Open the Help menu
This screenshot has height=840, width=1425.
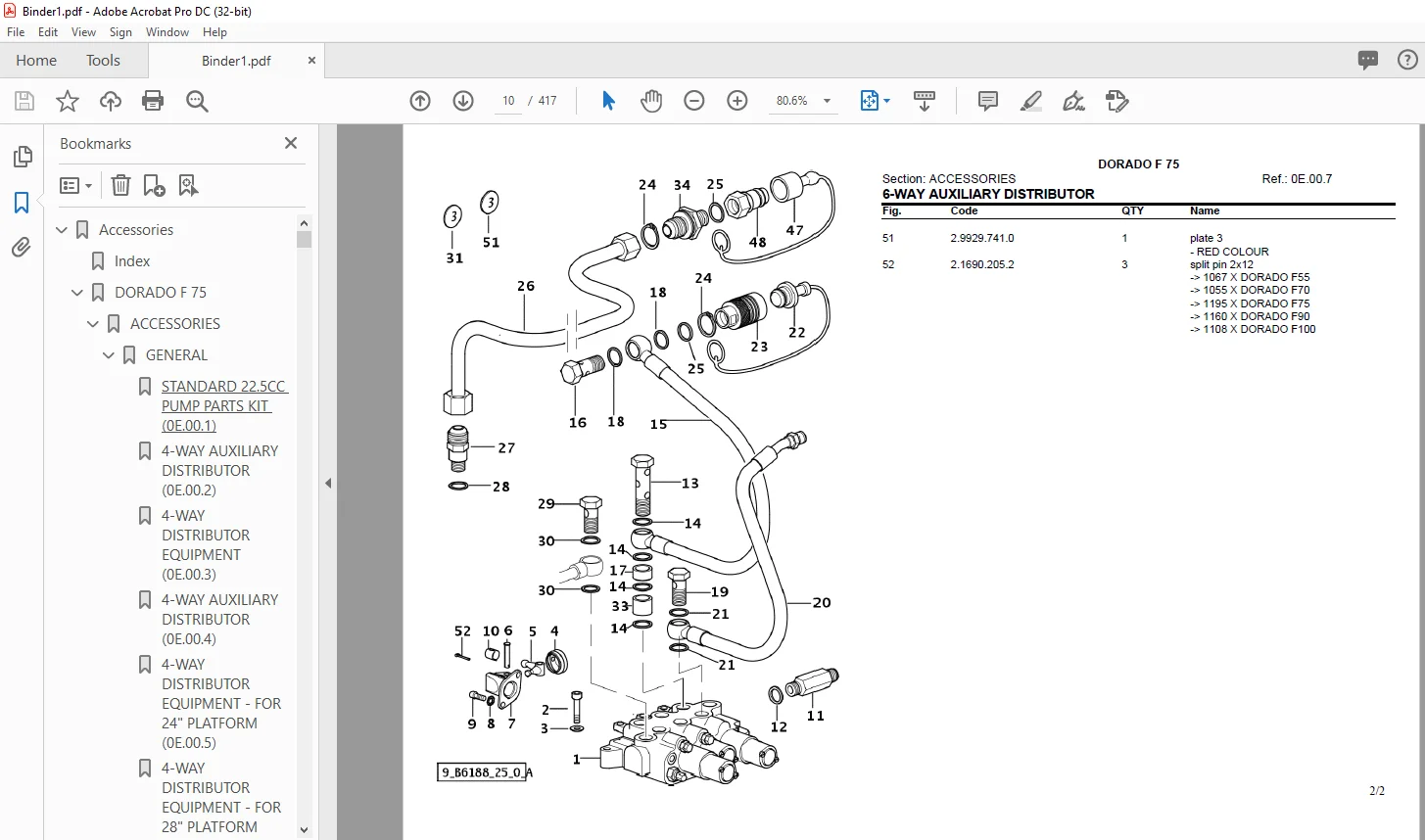[x=214, y=32]
